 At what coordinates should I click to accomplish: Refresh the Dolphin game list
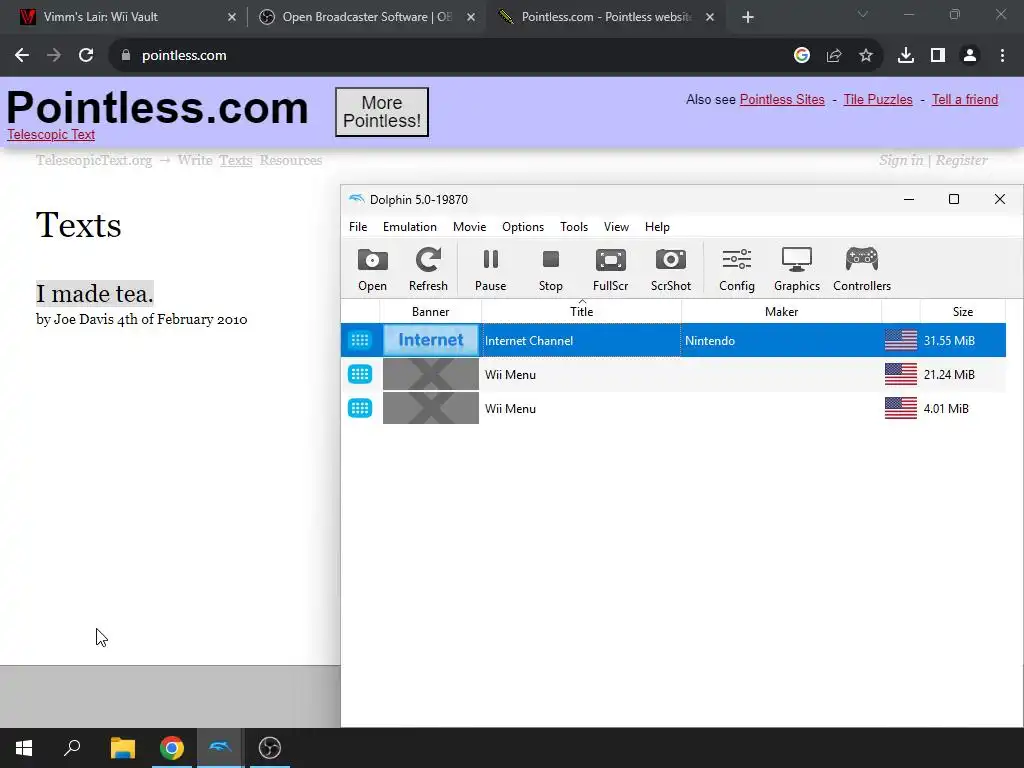[x=428, y=269]
